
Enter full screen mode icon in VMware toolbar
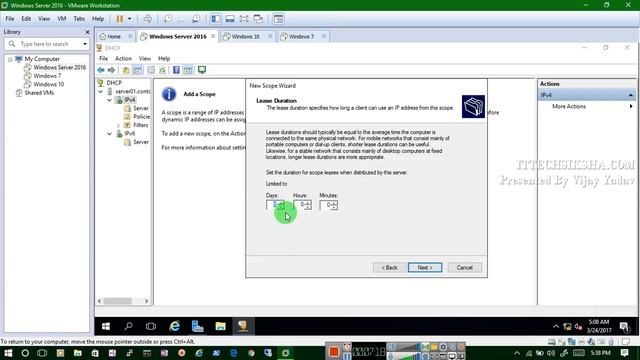click(244, 19)
